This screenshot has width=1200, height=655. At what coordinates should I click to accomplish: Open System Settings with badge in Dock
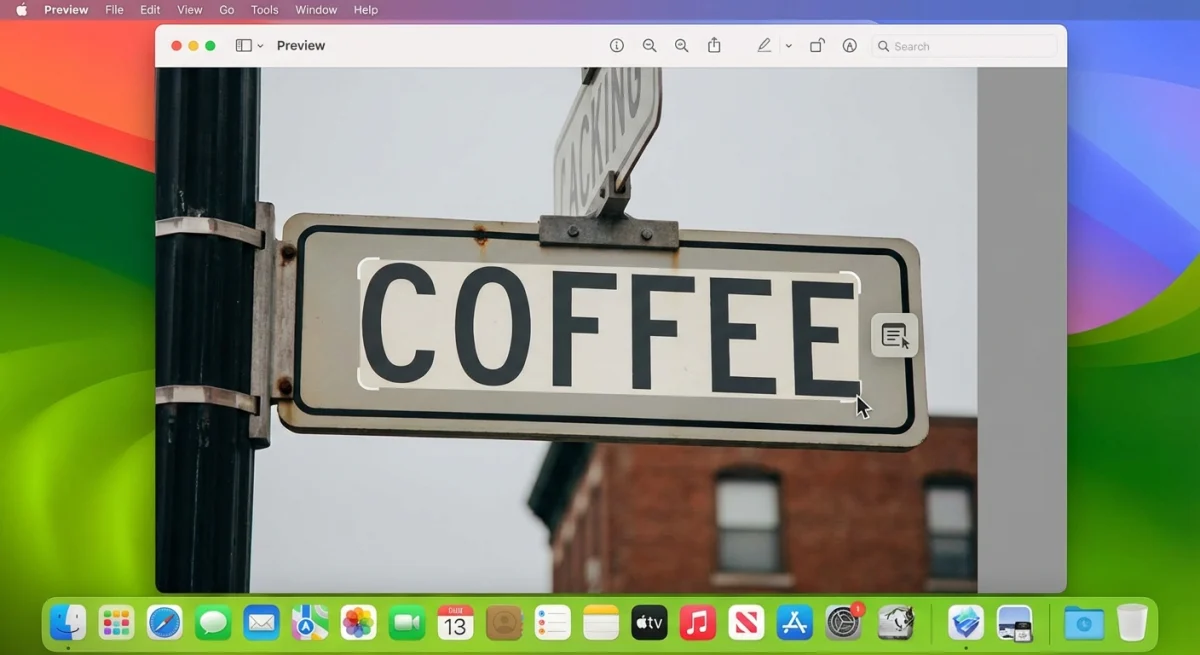[x=844, y=623]
